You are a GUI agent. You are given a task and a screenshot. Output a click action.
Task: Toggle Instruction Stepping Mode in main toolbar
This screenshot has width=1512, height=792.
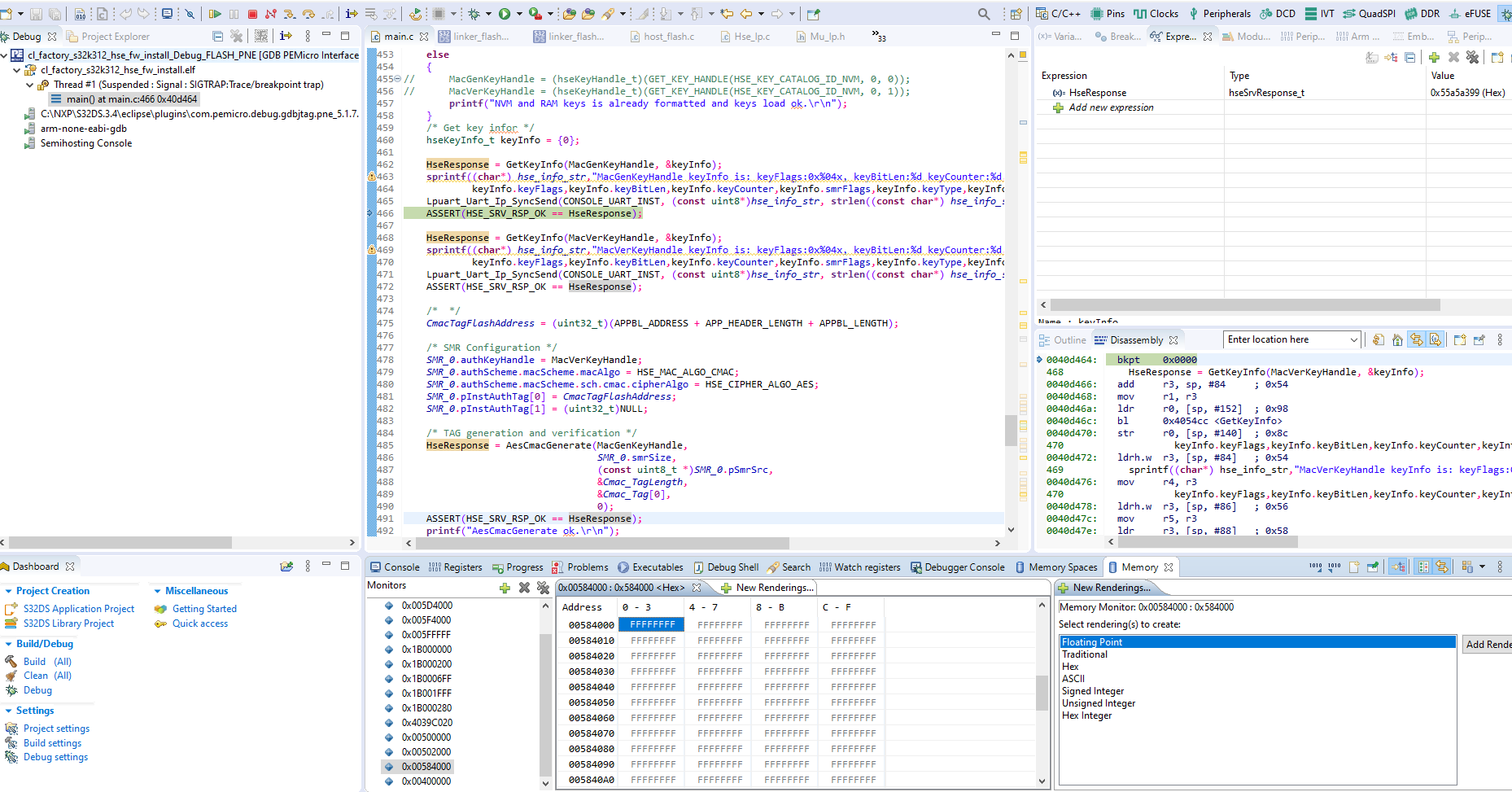(x=352, y=14)
